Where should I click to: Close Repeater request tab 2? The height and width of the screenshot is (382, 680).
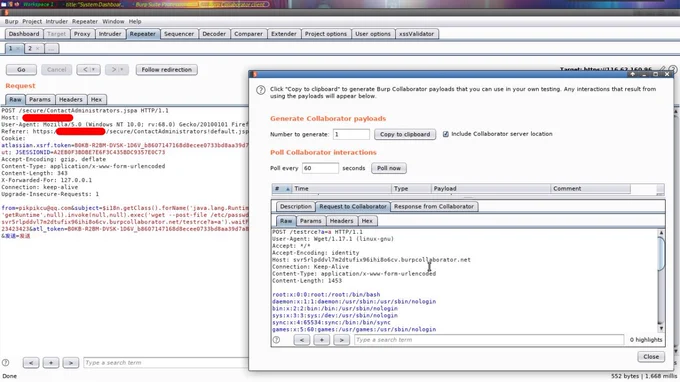(x=38, y=49)
